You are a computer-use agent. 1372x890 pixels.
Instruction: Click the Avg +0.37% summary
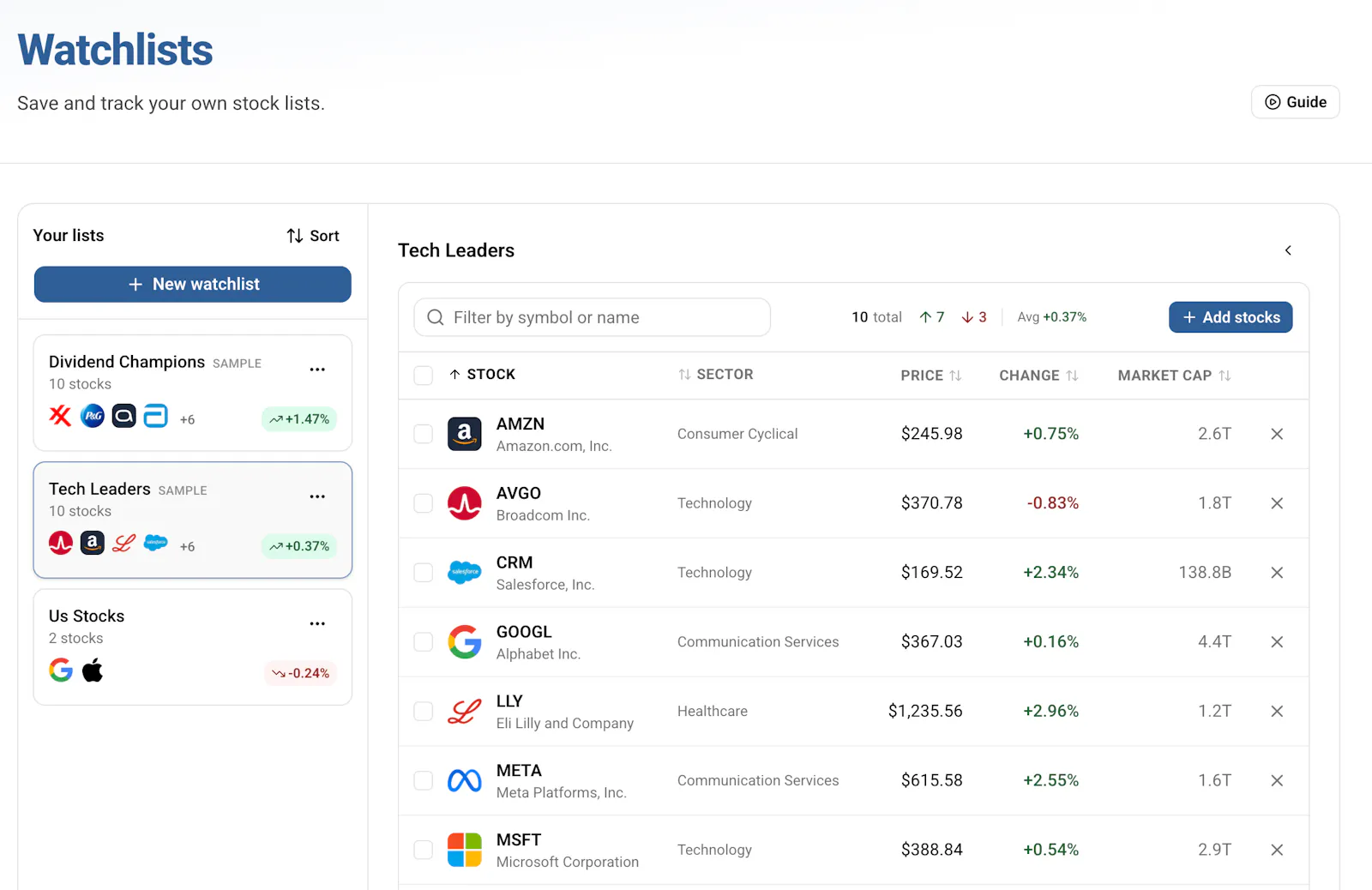1052,317
